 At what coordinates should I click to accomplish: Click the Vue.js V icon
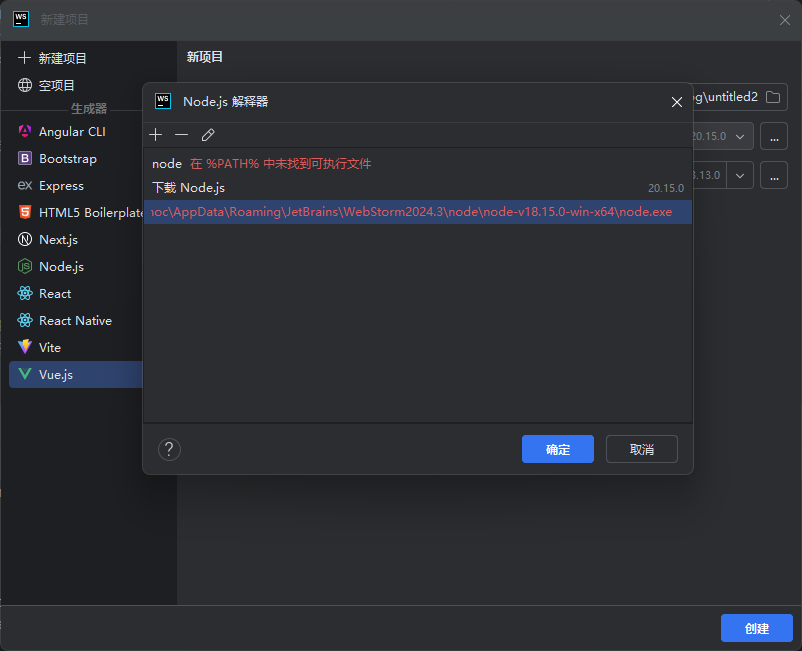(x=25, y=374)
